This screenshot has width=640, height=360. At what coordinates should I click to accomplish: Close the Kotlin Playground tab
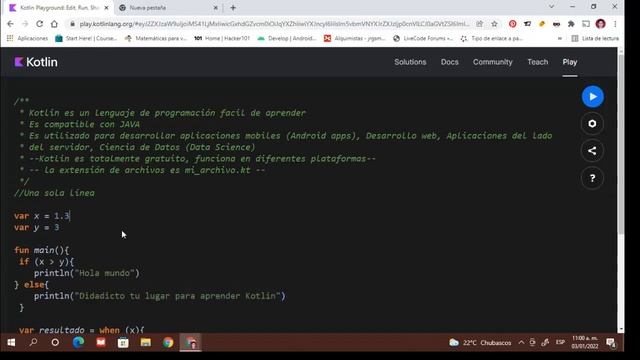(106, 8)
